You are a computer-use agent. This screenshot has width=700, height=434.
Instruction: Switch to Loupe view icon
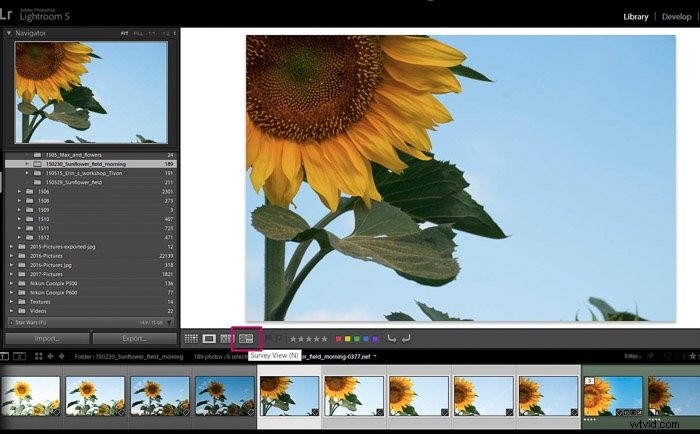(x=209, y=339)
